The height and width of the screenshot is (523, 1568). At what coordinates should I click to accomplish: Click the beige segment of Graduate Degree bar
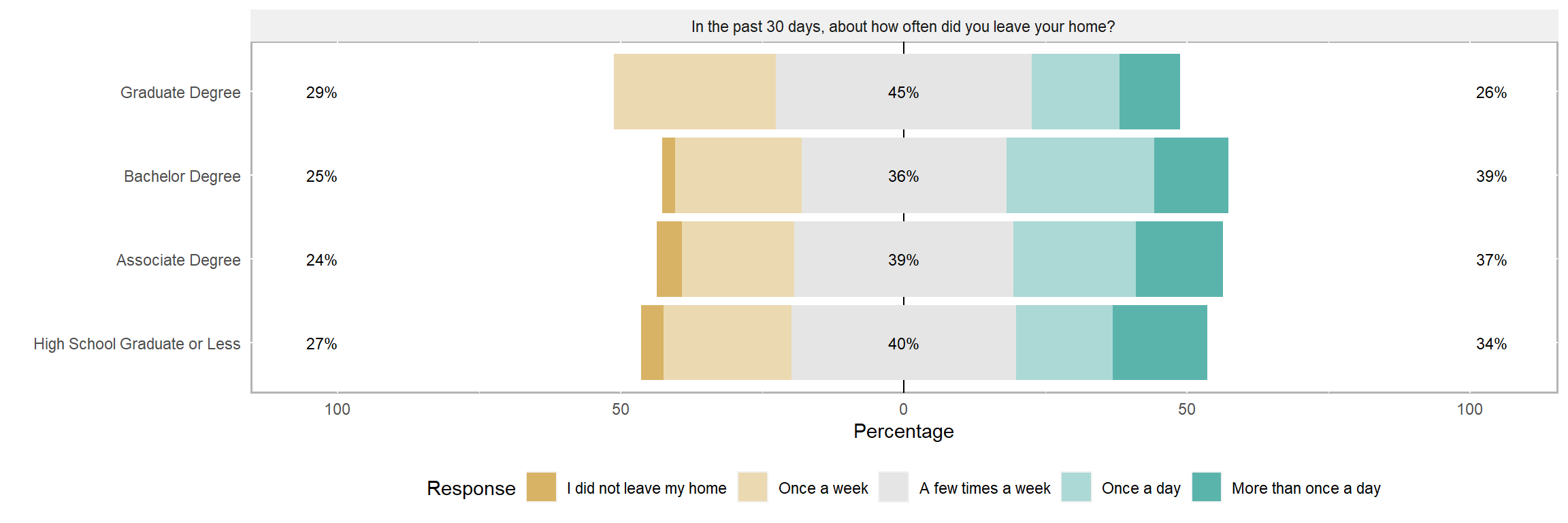[x=694, y=91]
